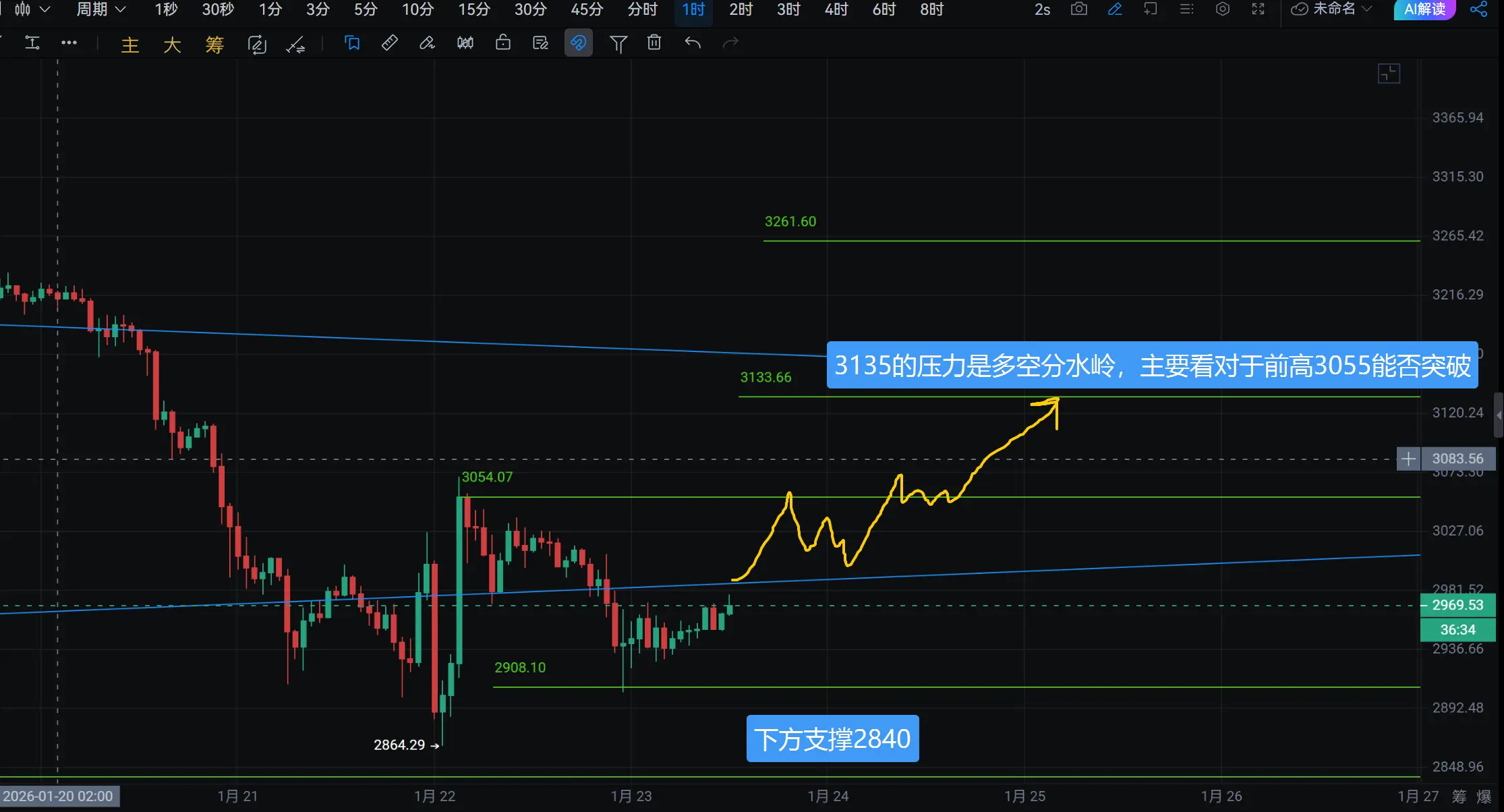This screenshot has height=812, width=1504.
Task: Select the eraser drawing tool
Action: (427, 44)
